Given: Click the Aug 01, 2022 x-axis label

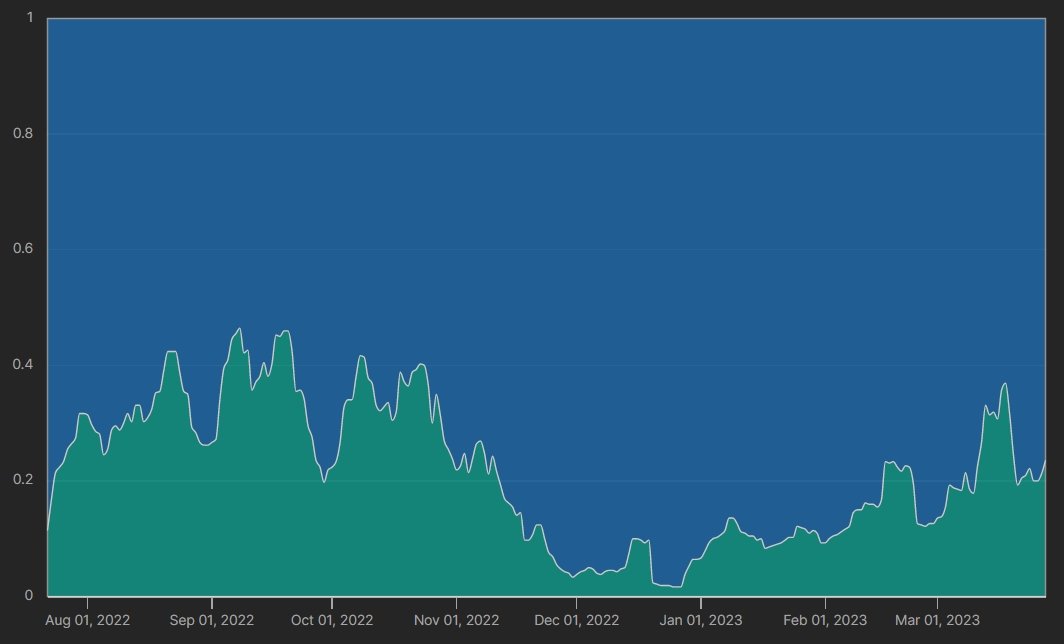Looking at the screenshot, I should point(88,621).
